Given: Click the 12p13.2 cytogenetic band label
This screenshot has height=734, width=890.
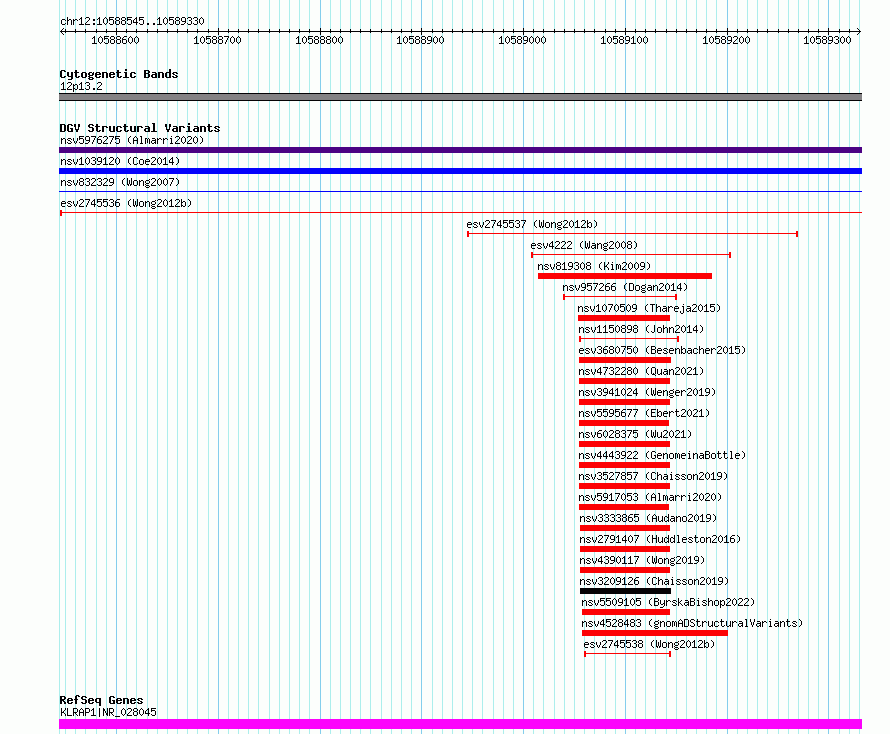Looking at the screenshot, I should click(81, 86).
